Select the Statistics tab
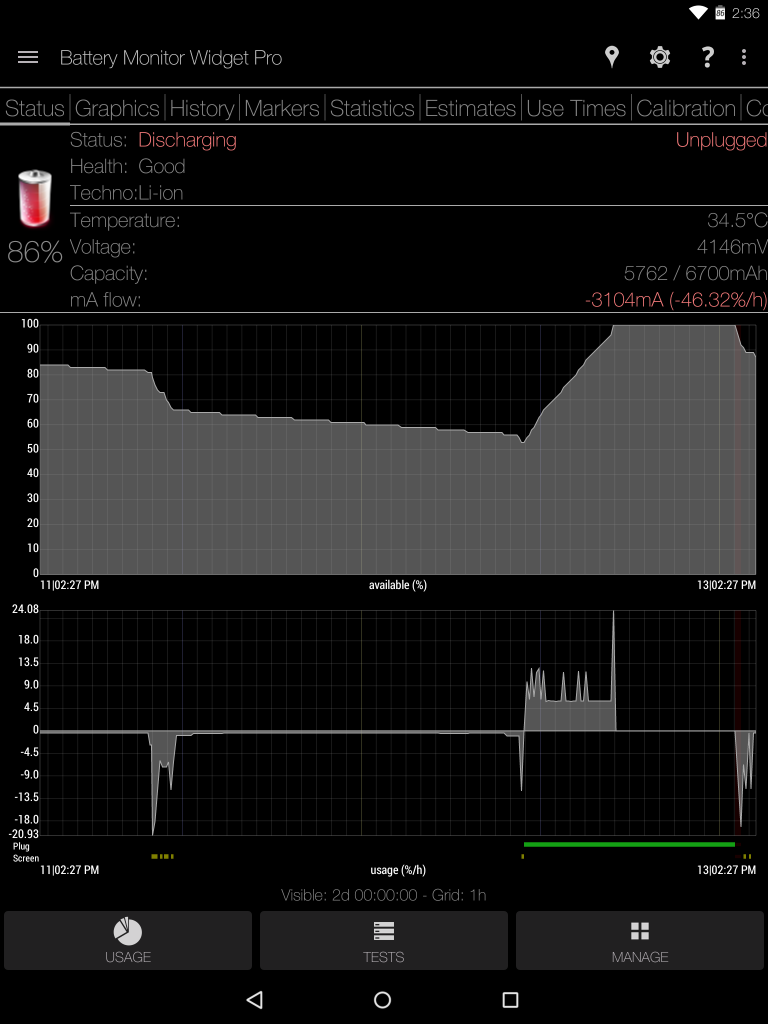Screen dimensions: 768x1024 372,108
